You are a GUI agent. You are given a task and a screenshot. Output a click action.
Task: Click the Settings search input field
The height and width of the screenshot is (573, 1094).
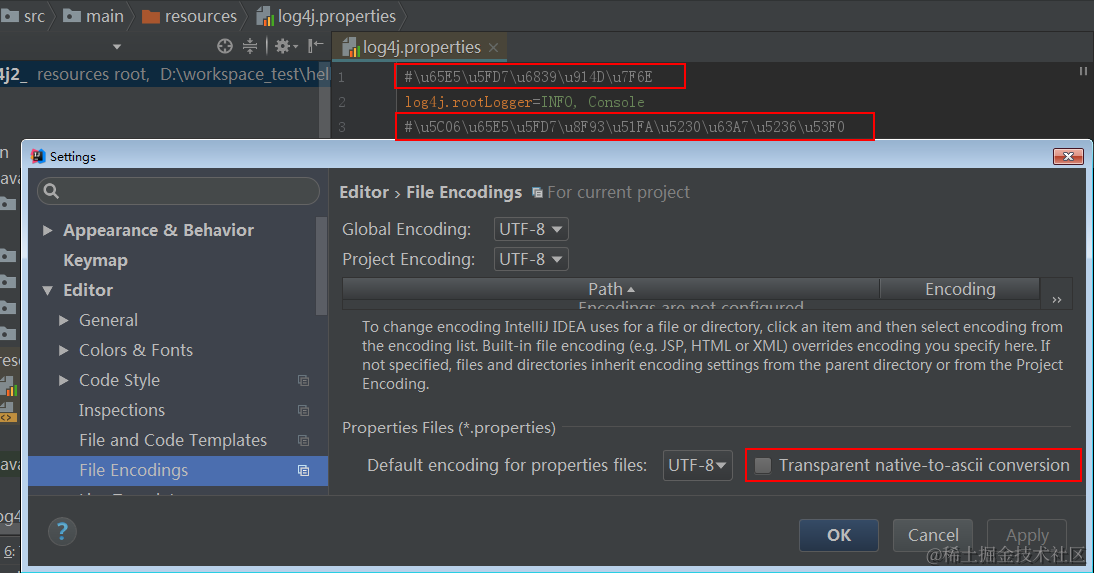coord(179,191)
